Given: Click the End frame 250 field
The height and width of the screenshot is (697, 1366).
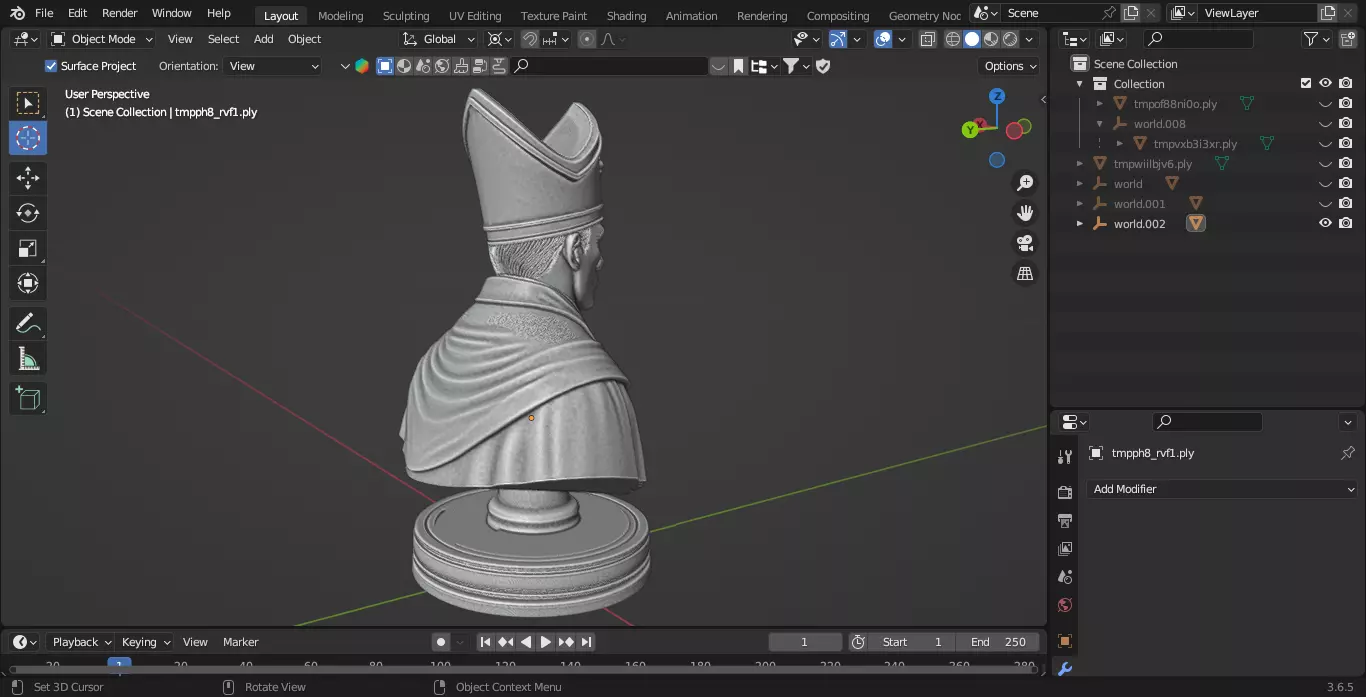Looking at the screenshot, I should 998,642.
